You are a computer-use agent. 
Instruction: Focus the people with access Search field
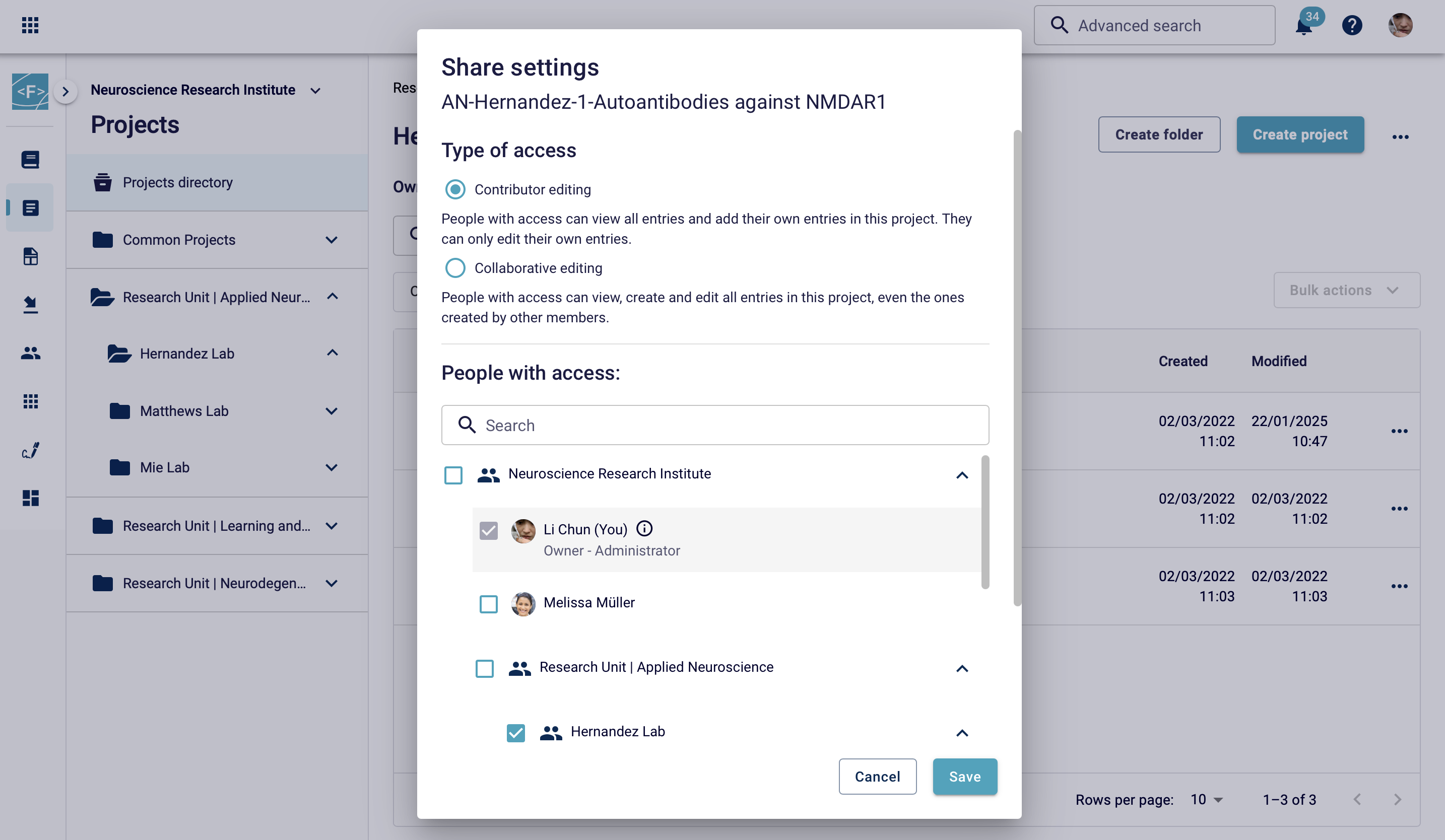tap(715, 425)
